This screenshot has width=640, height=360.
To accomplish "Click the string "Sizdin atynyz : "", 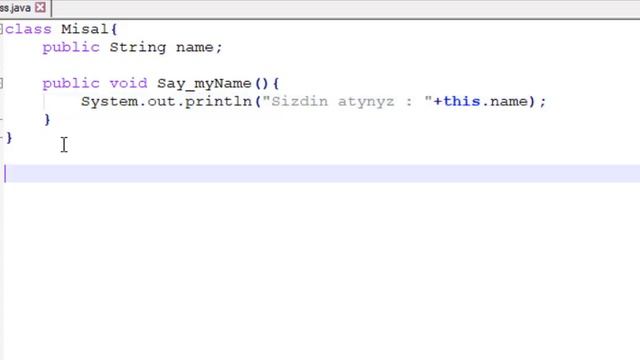I will (x=347, y=102).
